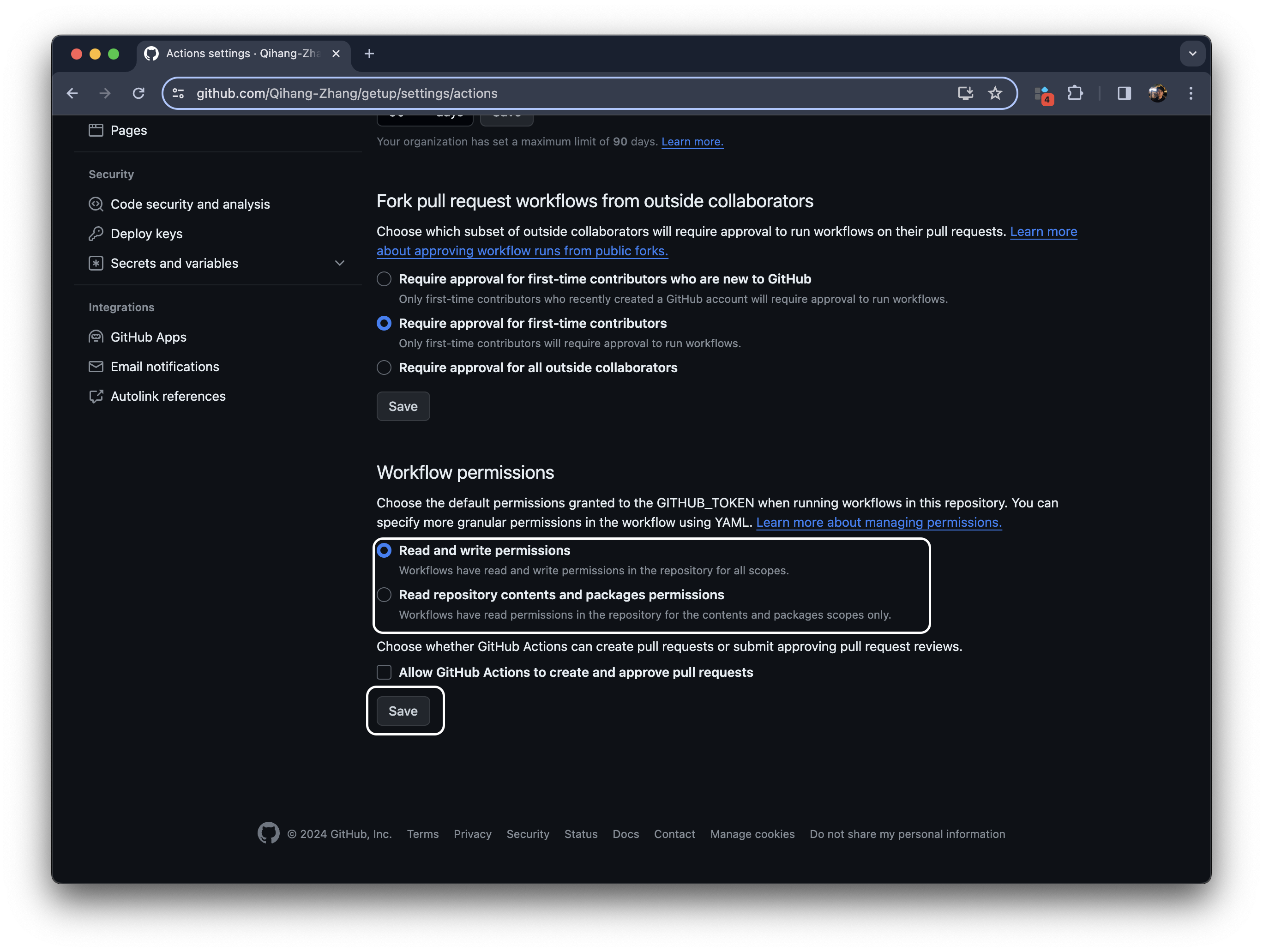Open Chrome three-dot menu
This screenshot has width=1263, height=952.
coord(1191,93)
